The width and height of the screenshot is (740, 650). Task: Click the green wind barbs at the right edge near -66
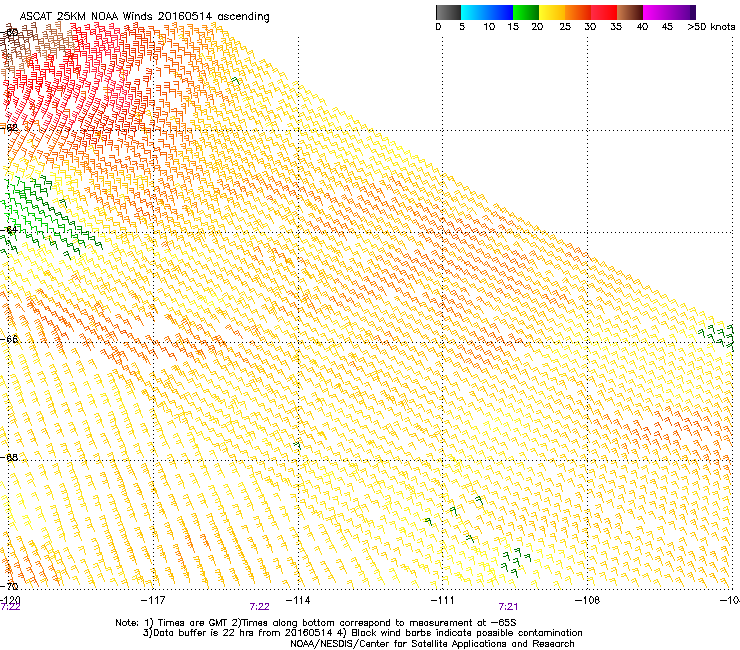click(717, 336)
